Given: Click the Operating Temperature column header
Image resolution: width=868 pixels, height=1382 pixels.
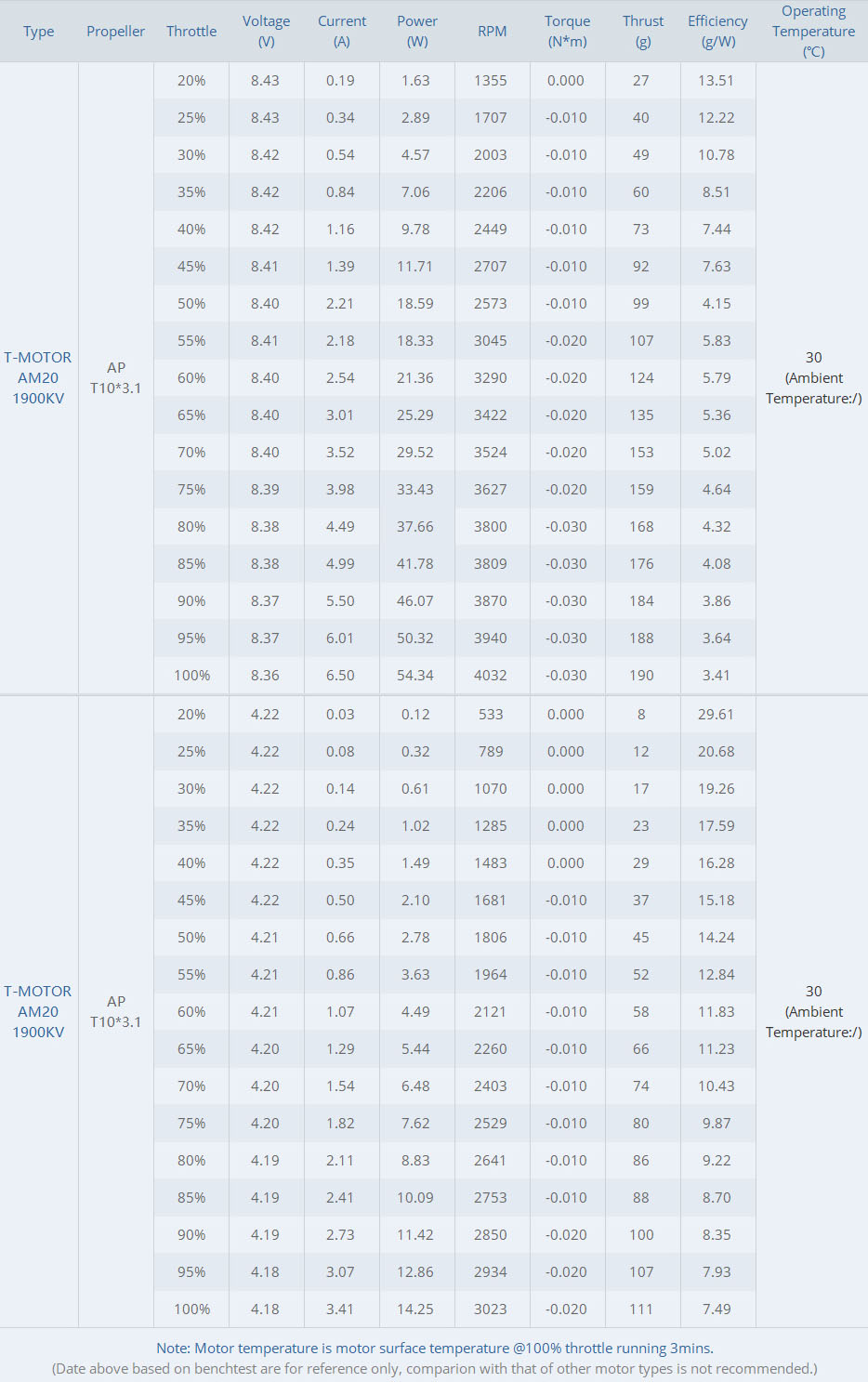Looking at the screenshot, I should click(x=813, y=32).
